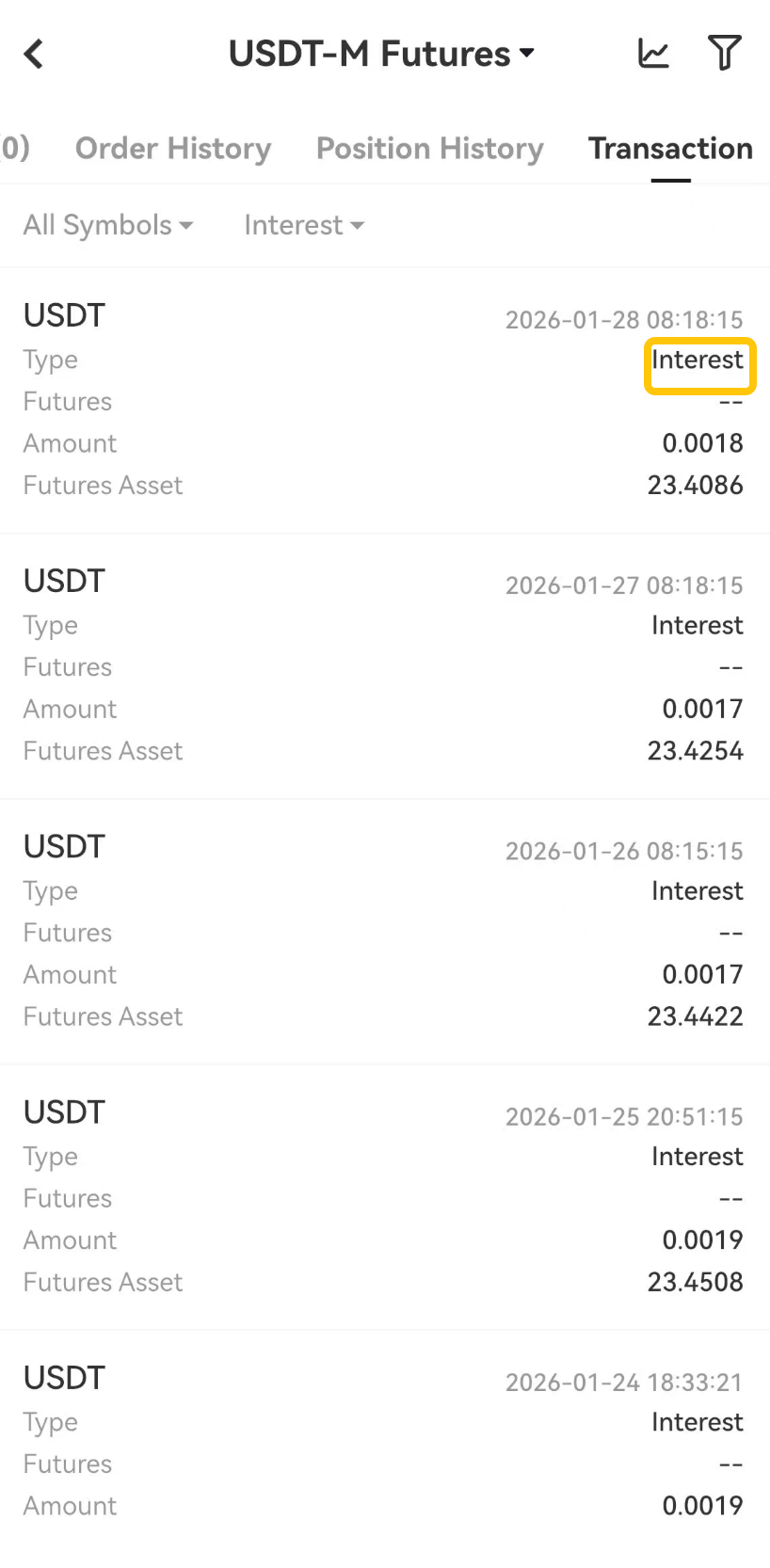770x1568 pixels.
Task: Open the All Symbols dropdown
Action: 107,226
